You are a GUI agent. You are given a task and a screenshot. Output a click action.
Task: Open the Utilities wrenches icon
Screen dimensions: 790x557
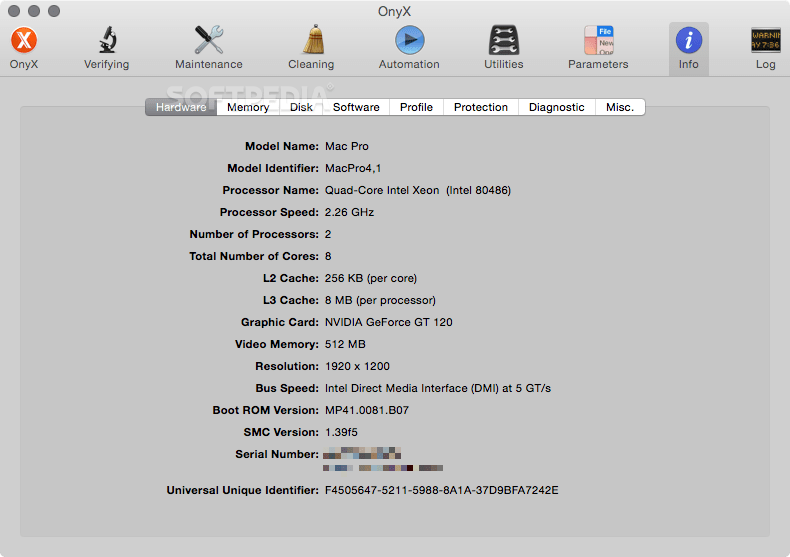(503, 40)
